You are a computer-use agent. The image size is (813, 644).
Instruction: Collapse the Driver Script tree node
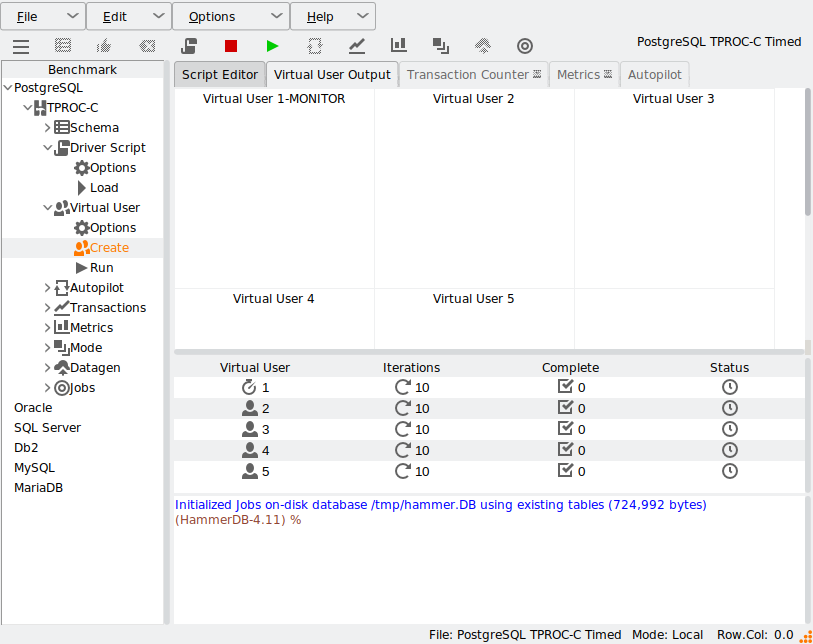[47, 148]
